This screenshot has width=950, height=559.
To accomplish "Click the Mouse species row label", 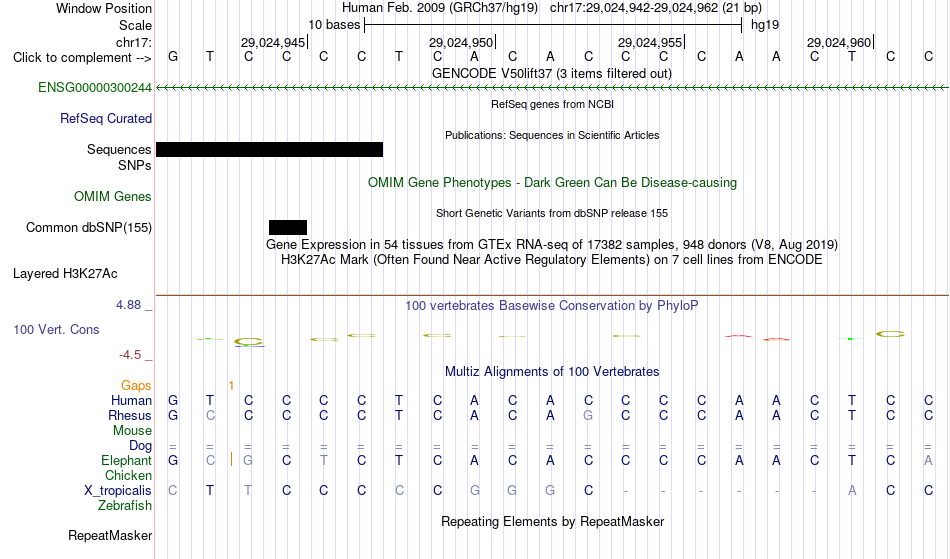I will (132, 431).
